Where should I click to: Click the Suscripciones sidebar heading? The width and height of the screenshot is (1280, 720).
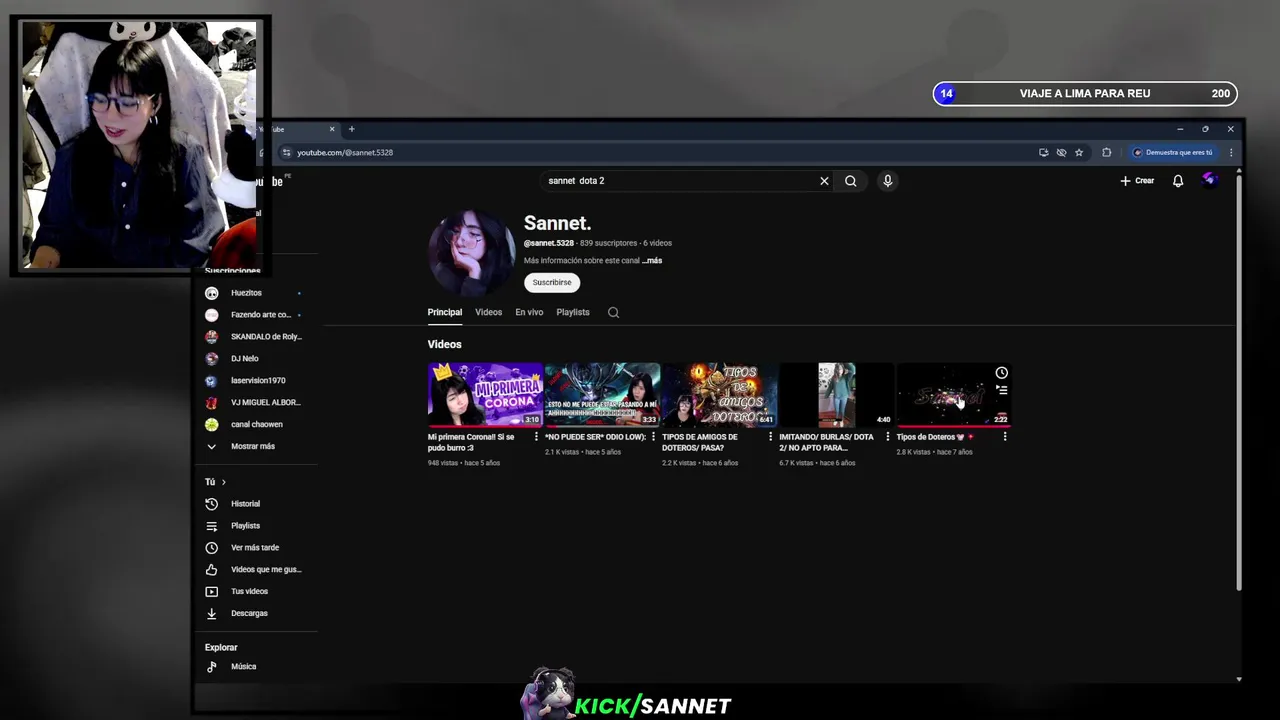click(x=232, y=271)
